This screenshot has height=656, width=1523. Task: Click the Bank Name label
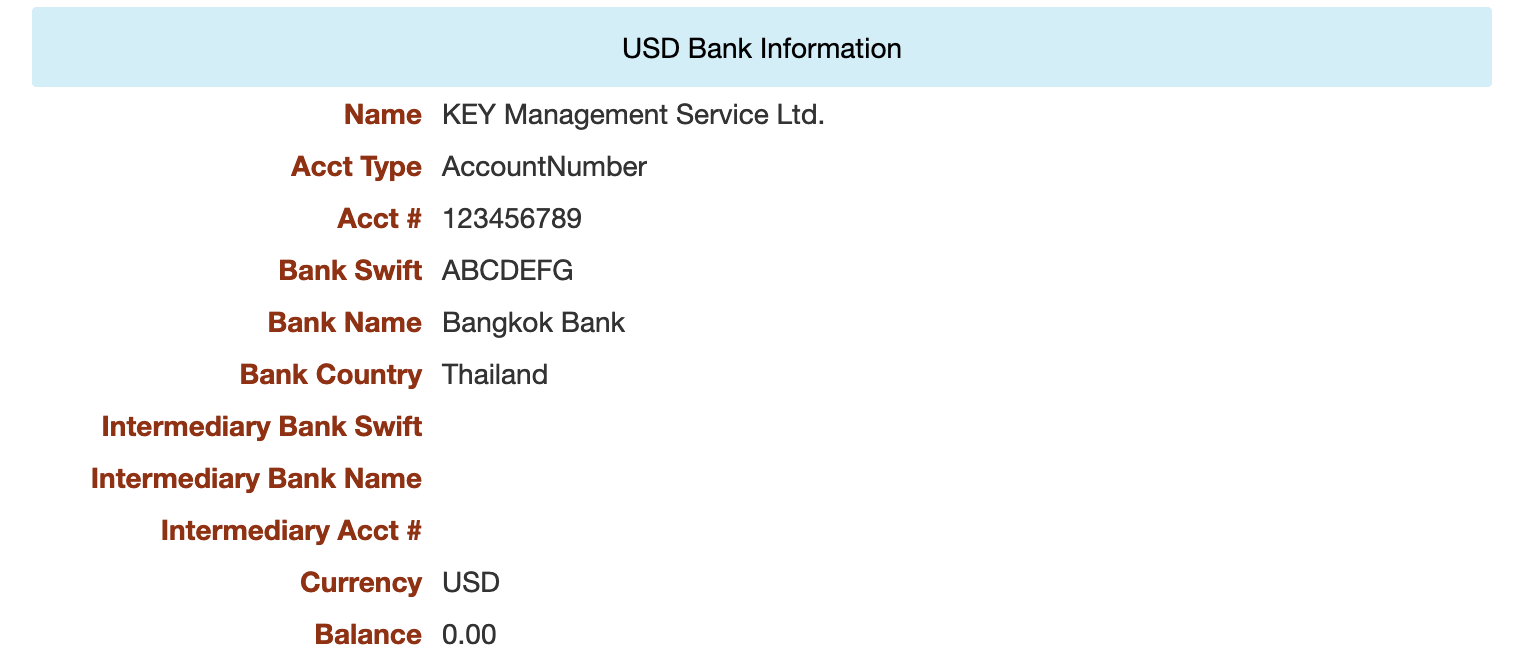(344, 323)
